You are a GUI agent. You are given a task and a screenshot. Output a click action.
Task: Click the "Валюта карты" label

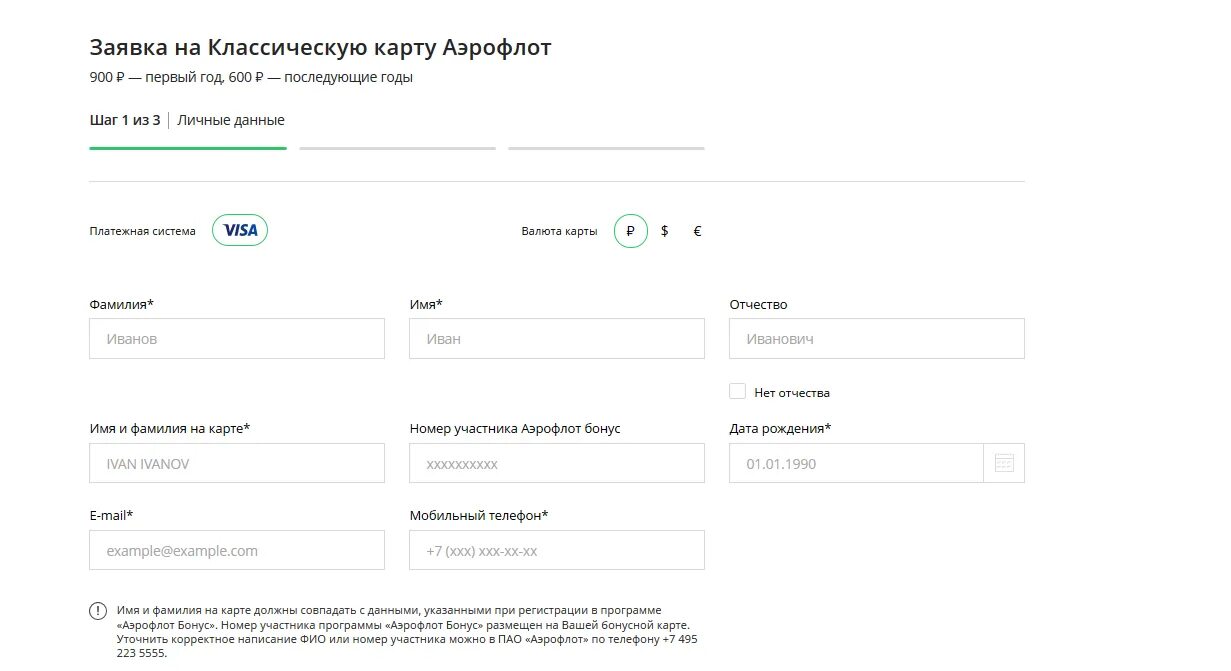coord(559,231)
